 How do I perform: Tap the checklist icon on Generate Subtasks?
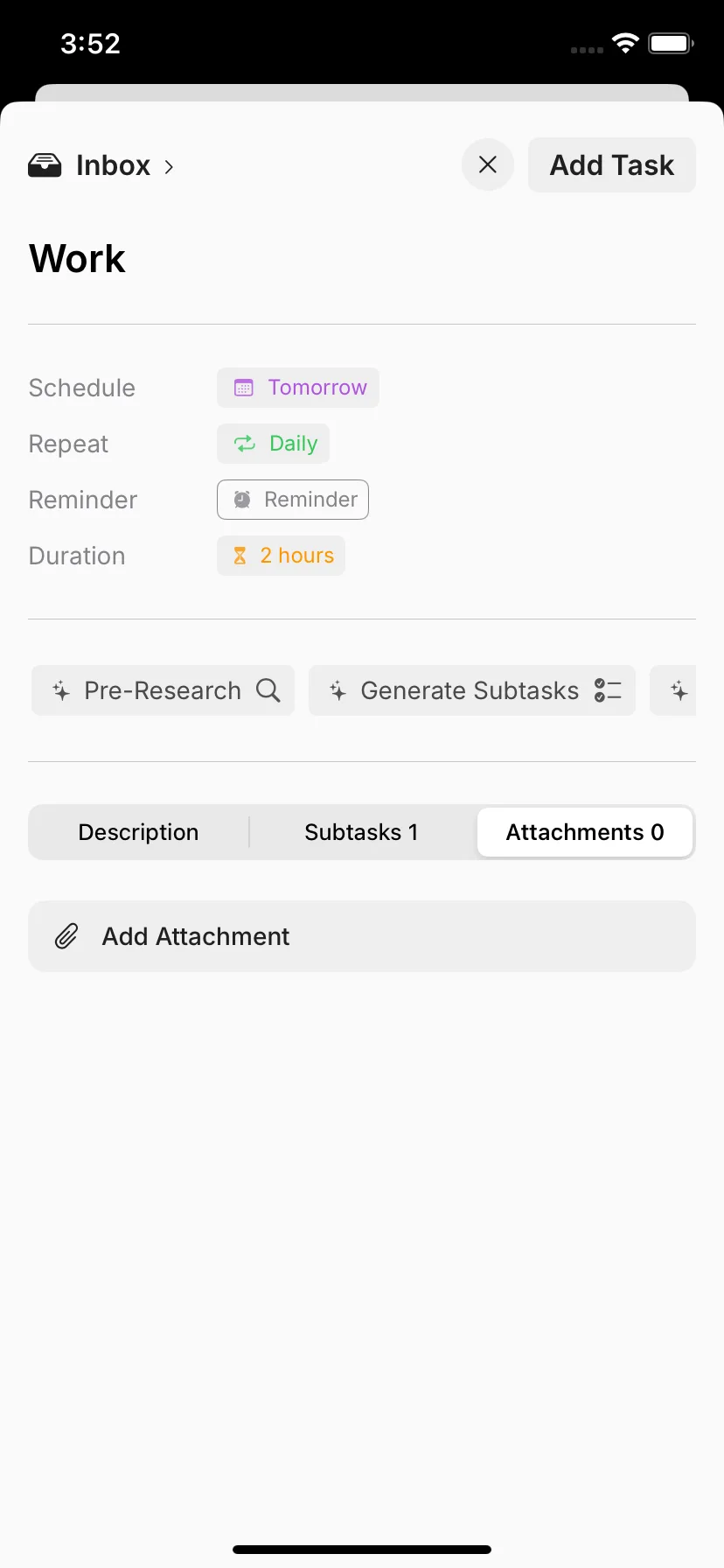608,690
